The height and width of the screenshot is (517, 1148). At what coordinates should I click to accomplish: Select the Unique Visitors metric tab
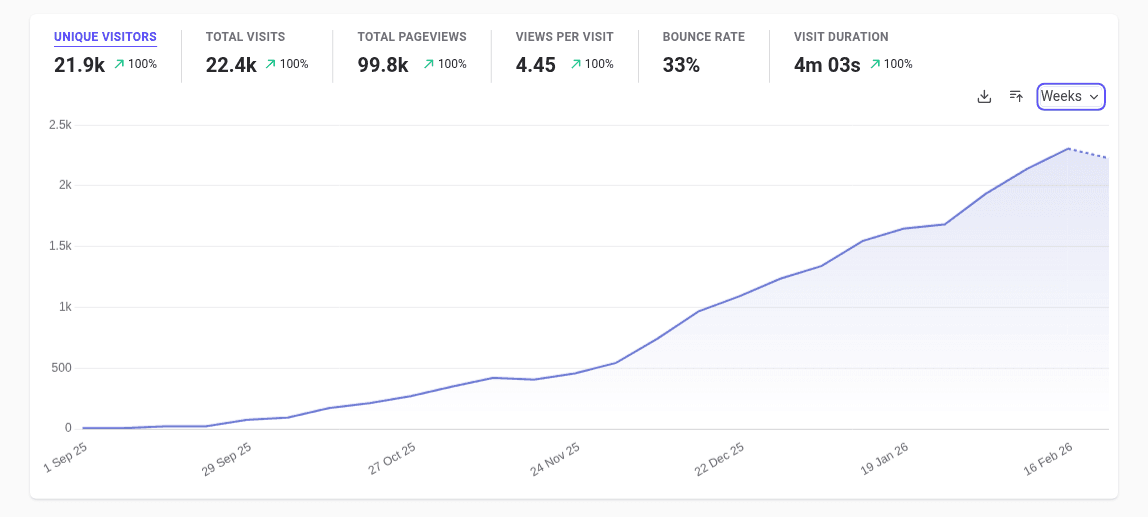coord(105,37)
